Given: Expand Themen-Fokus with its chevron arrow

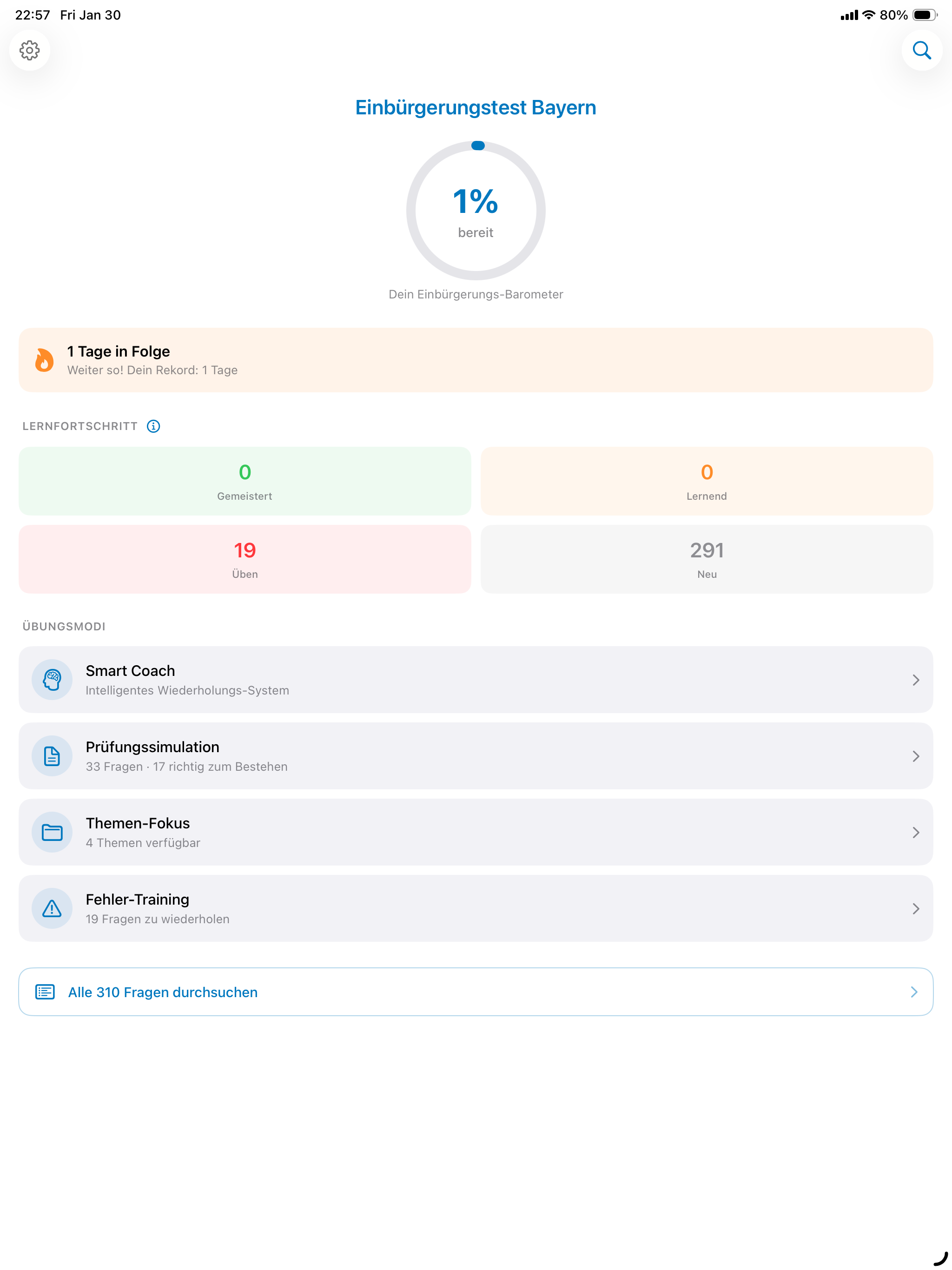Looking at the screenshot, I should pyautogui.click(x=915, y=832).
